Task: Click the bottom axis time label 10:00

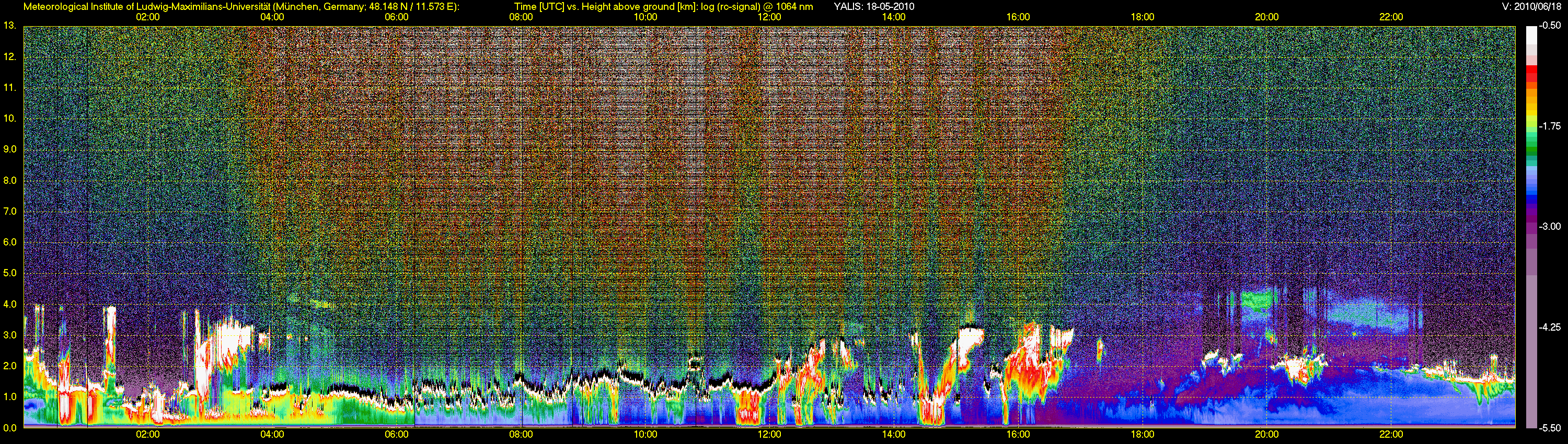Action: (x=645, y=435)
